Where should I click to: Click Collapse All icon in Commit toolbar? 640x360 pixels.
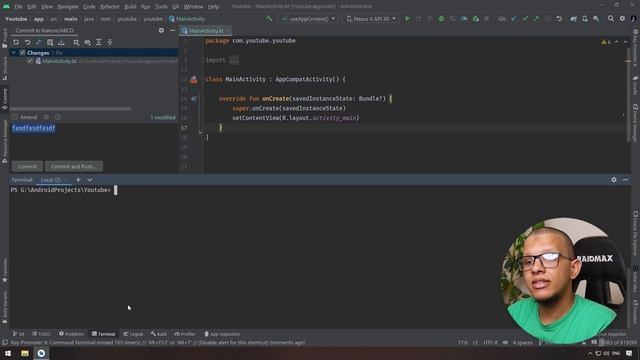click(110, 42)
